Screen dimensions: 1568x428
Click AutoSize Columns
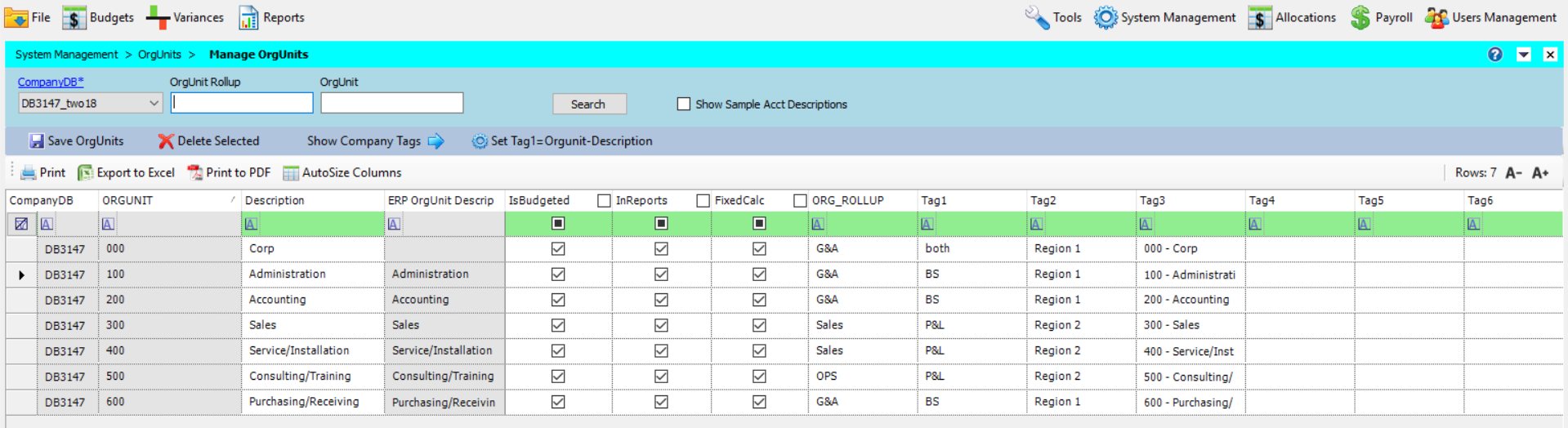342,172
